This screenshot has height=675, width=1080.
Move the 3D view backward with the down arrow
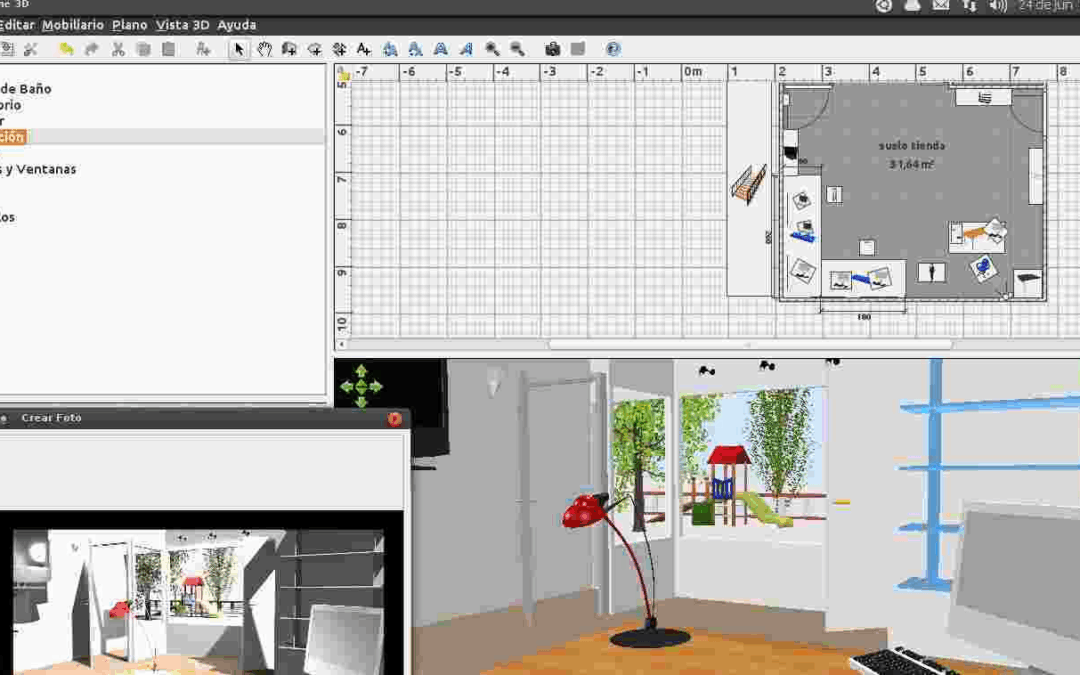click(x=361, y=402)
